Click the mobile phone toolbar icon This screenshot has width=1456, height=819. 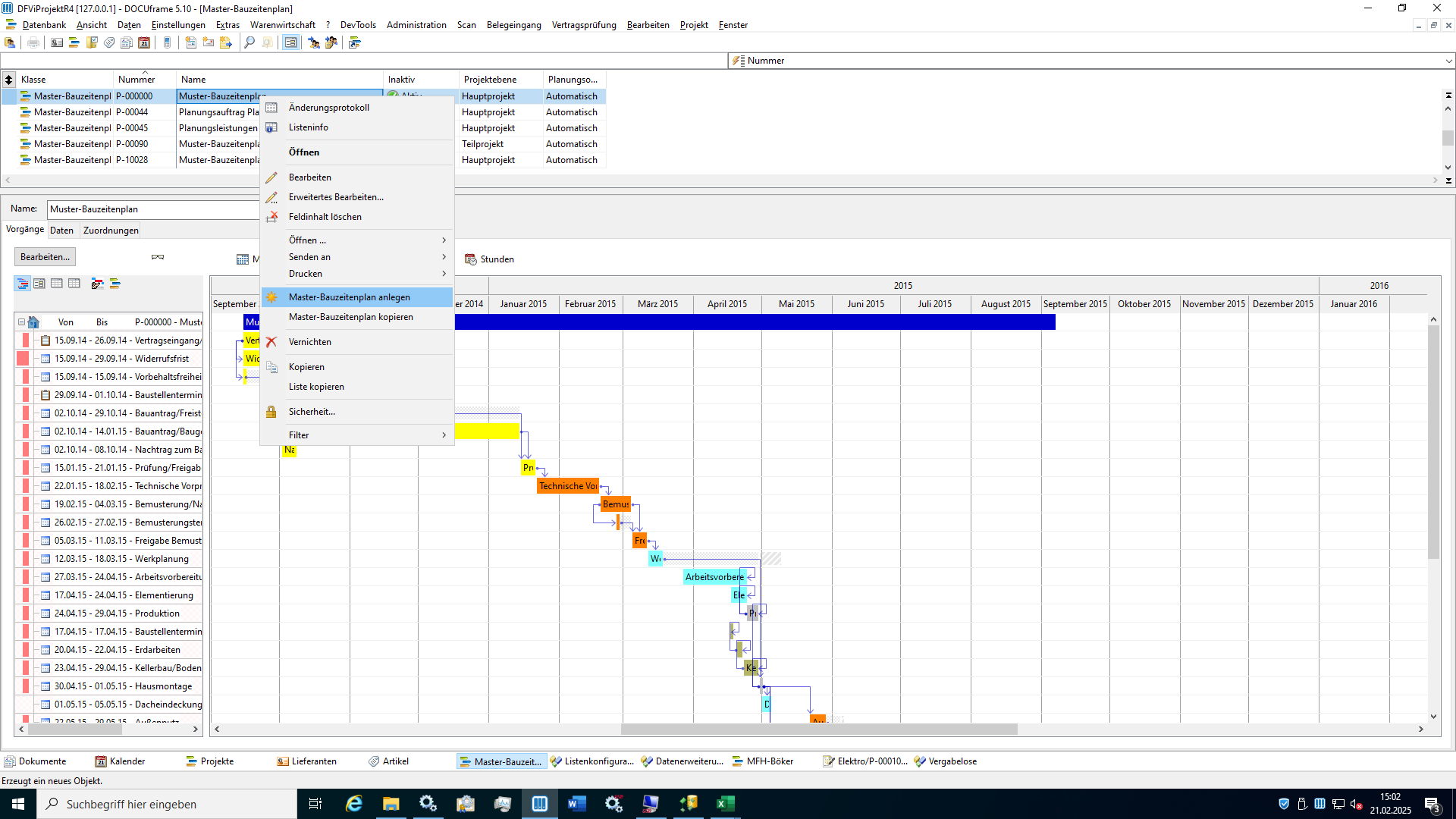168,43
